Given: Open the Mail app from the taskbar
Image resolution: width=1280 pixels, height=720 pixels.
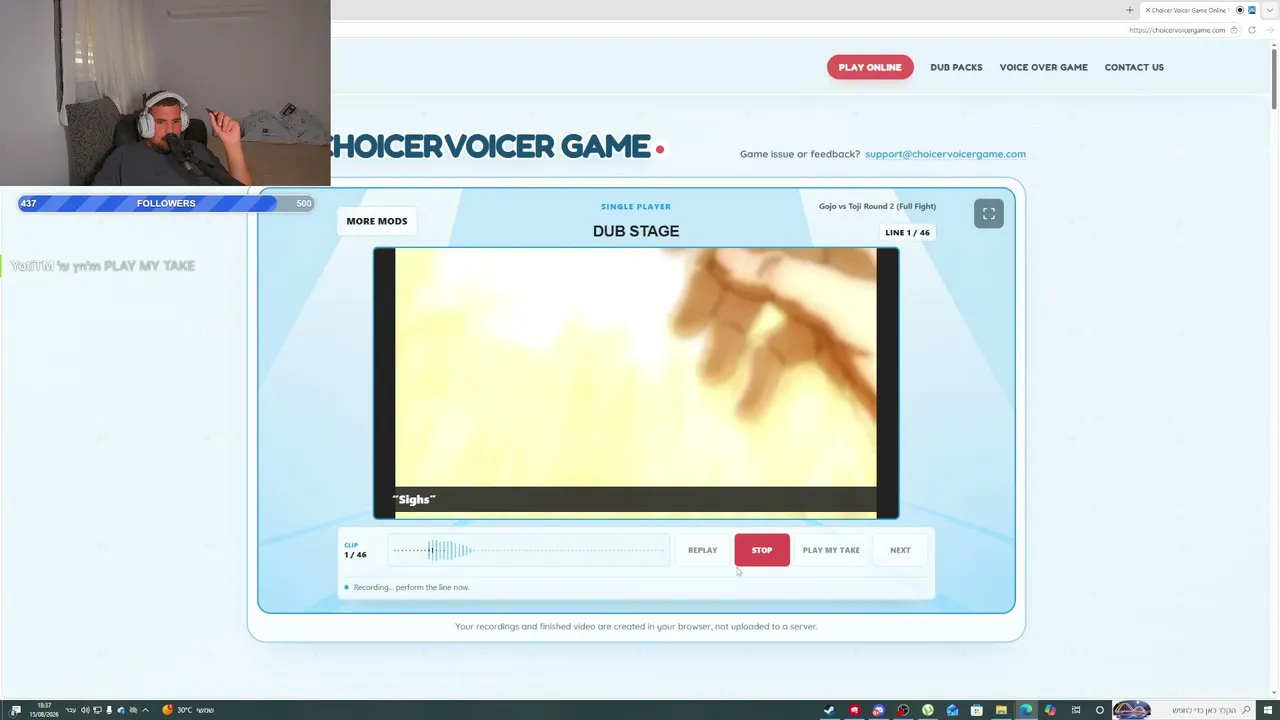Looking at the screenshot, I should 952,710.
